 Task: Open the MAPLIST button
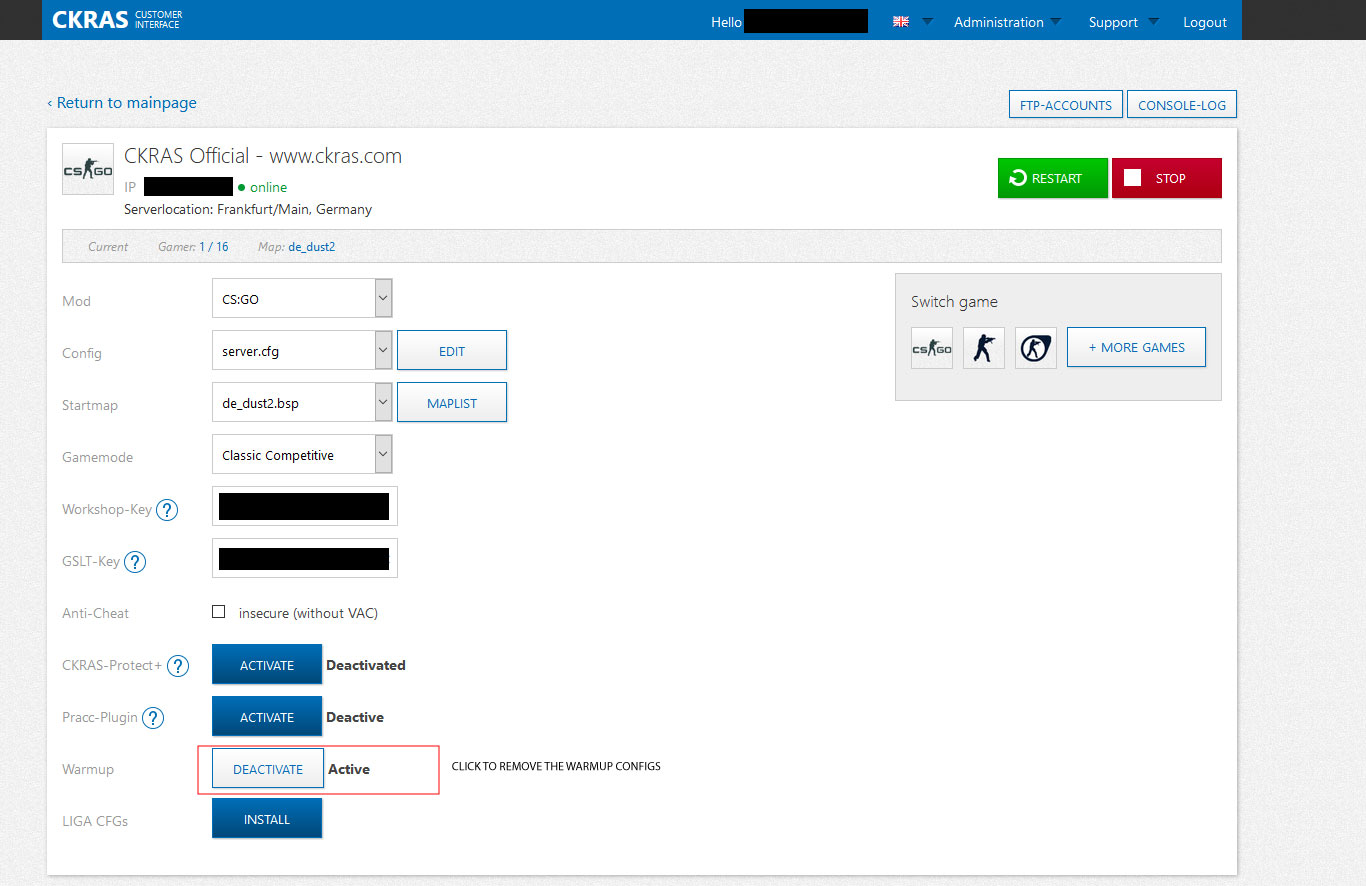[452, 403]
